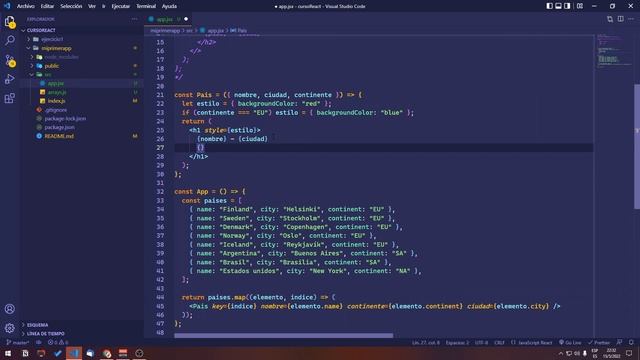Click Prettier in status bar

(599, 342)
